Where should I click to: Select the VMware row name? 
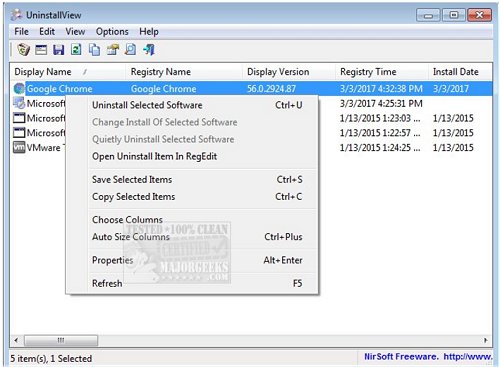[x=45, y=147]
